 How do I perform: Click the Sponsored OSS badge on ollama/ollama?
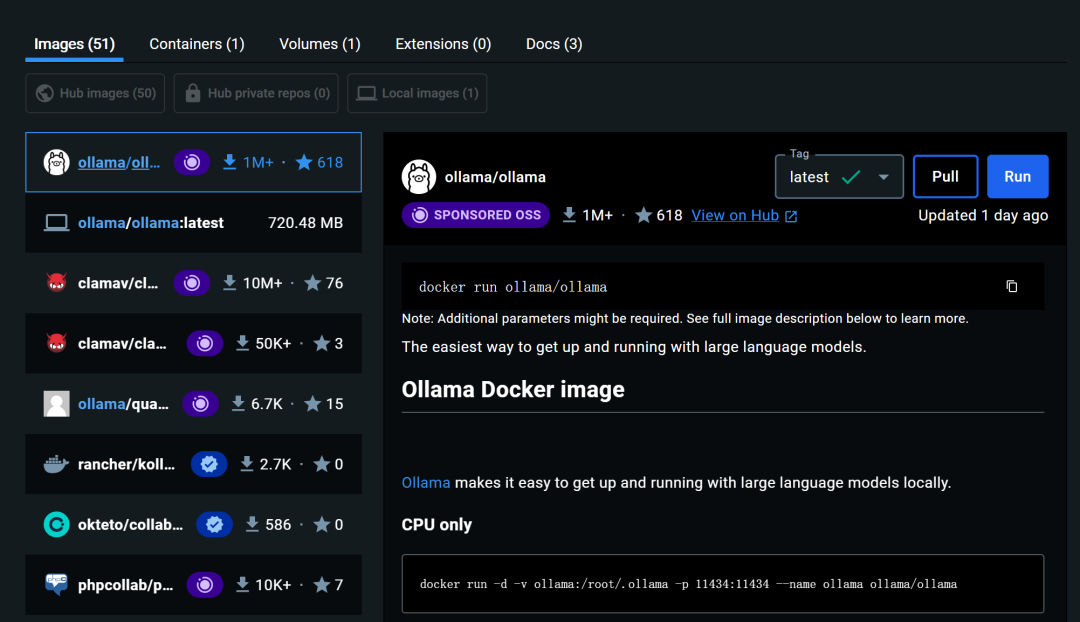475,215
